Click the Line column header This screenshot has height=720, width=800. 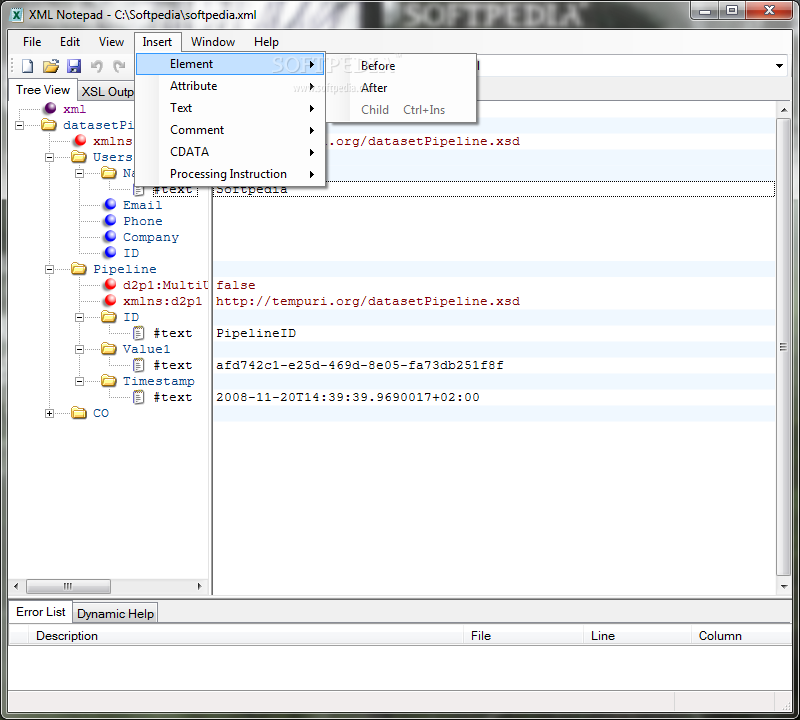637,636
